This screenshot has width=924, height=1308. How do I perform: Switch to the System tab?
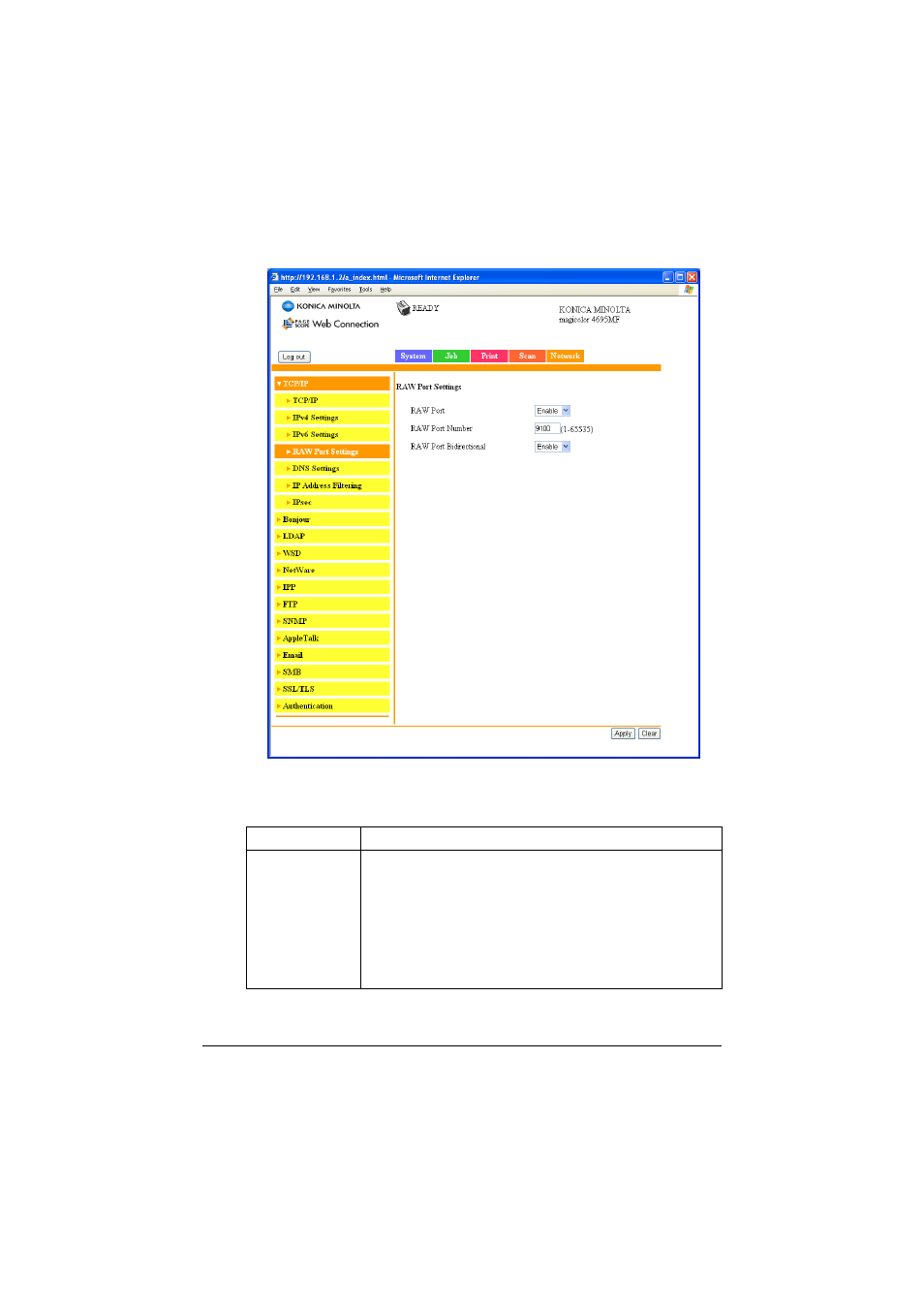(414, 356)
